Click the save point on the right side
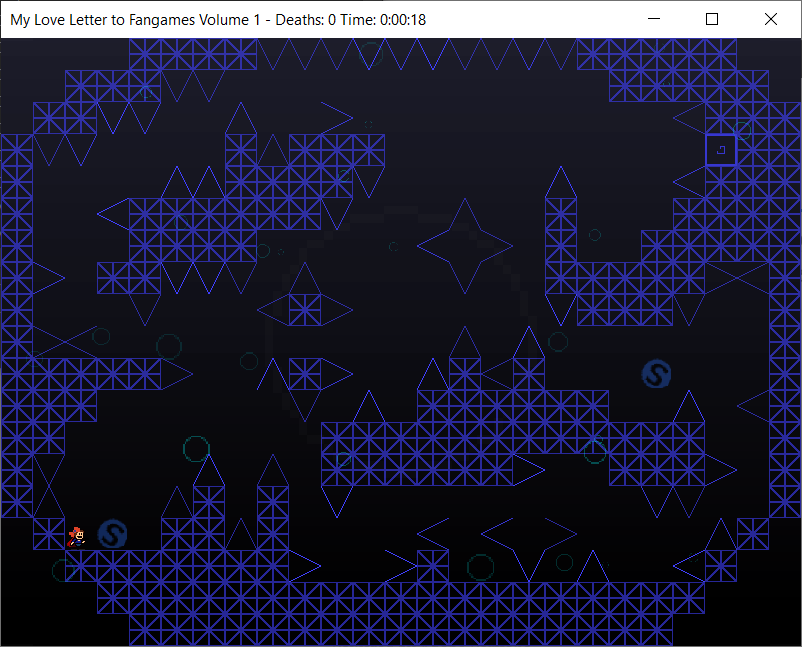The height and width of the screenshot is (647, 802). click(656, 374)
